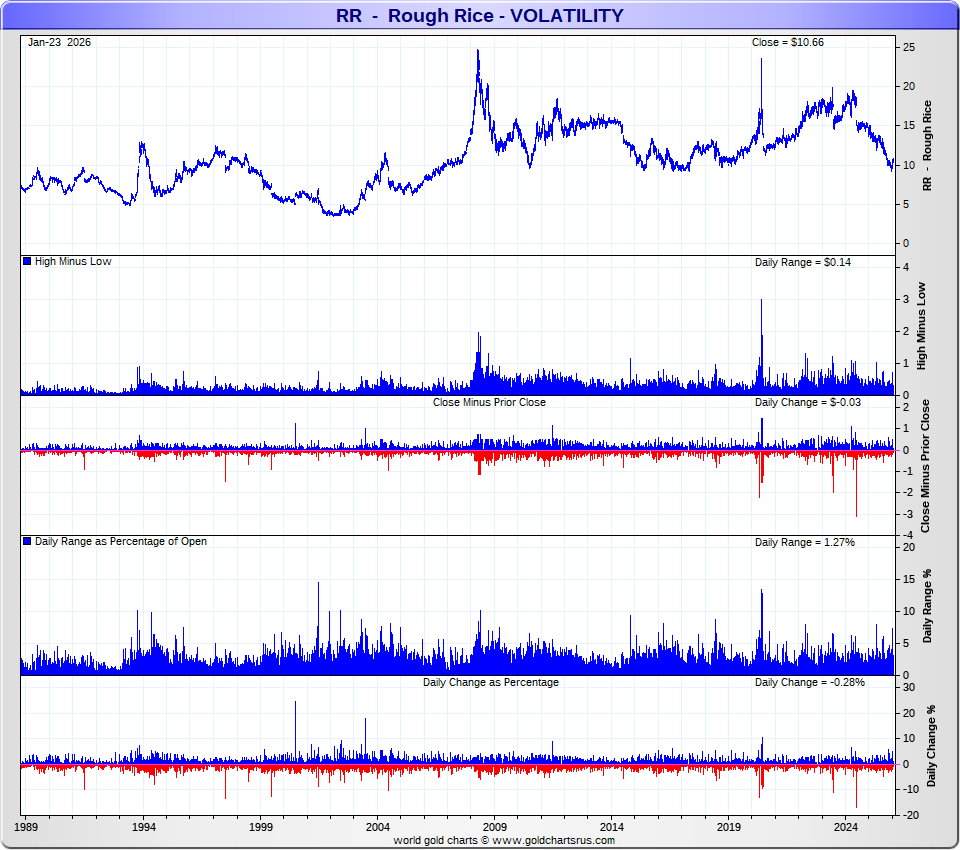Click the vertical Daily Range % axis title

coord(927,606)
